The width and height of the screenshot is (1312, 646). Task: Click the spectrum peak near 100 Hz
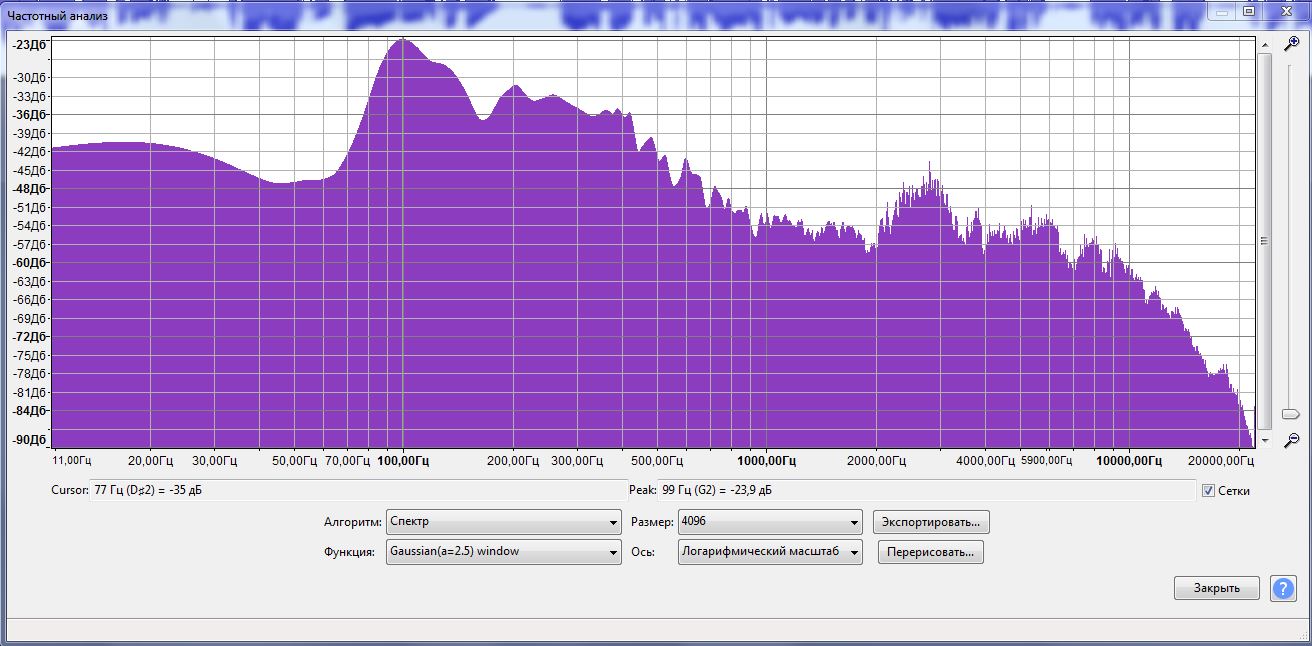click(403, 42)
